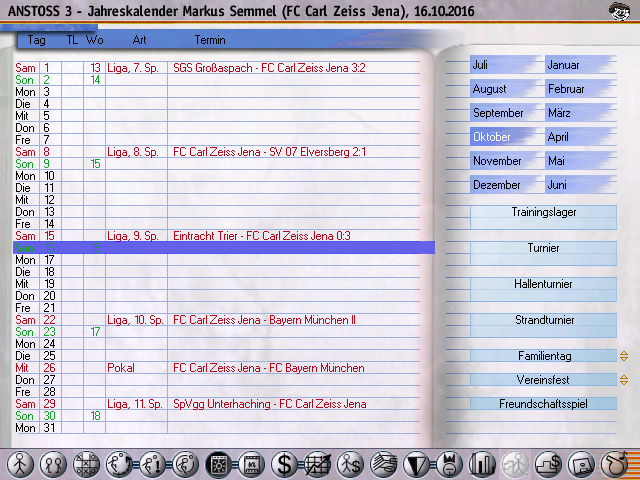Screen dimensions: 640x480
Task: Click the running player inside circle icon
Action: [x=186, y=464]
